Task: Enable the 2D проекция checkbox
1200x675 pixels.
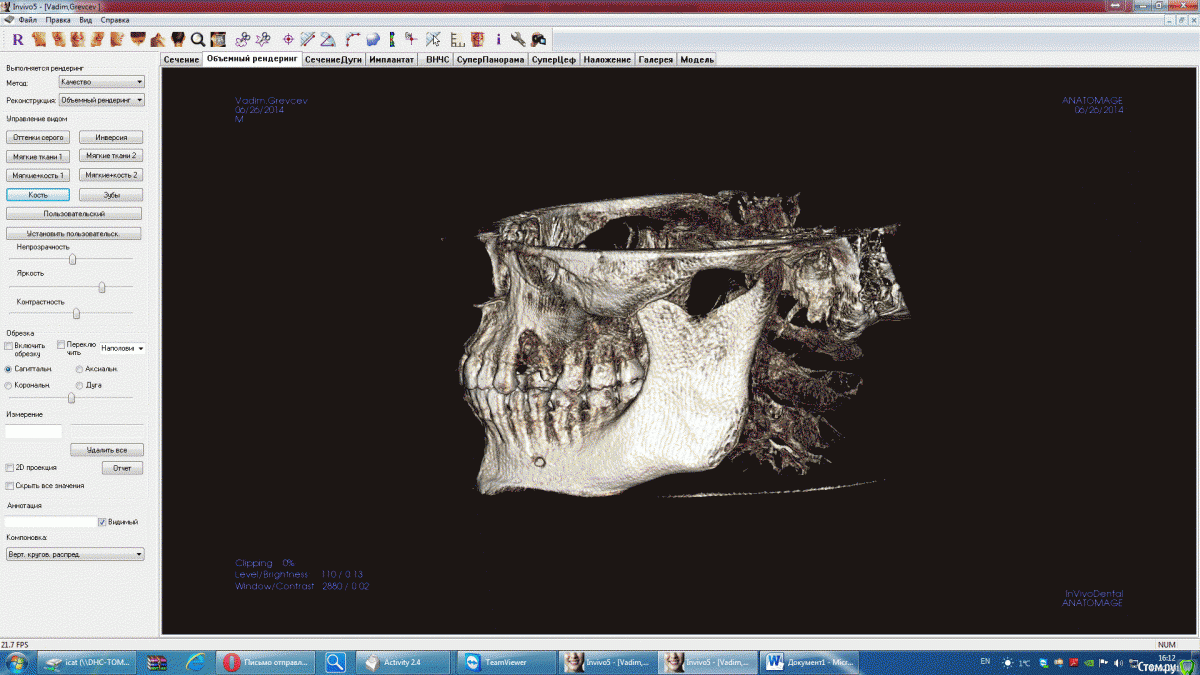Action: point(8,467)
